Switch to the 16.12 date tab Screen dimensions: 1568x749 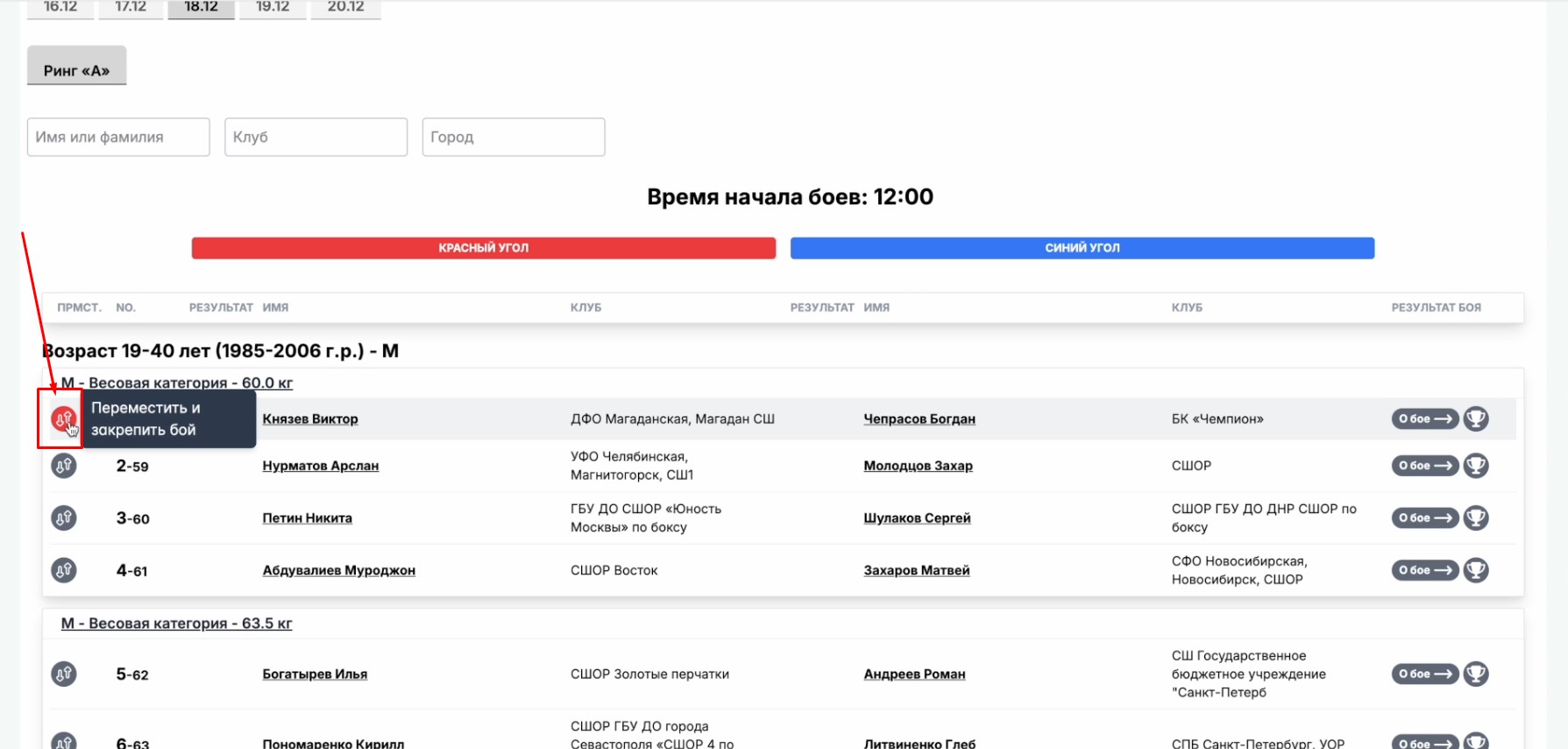[60, 8]
